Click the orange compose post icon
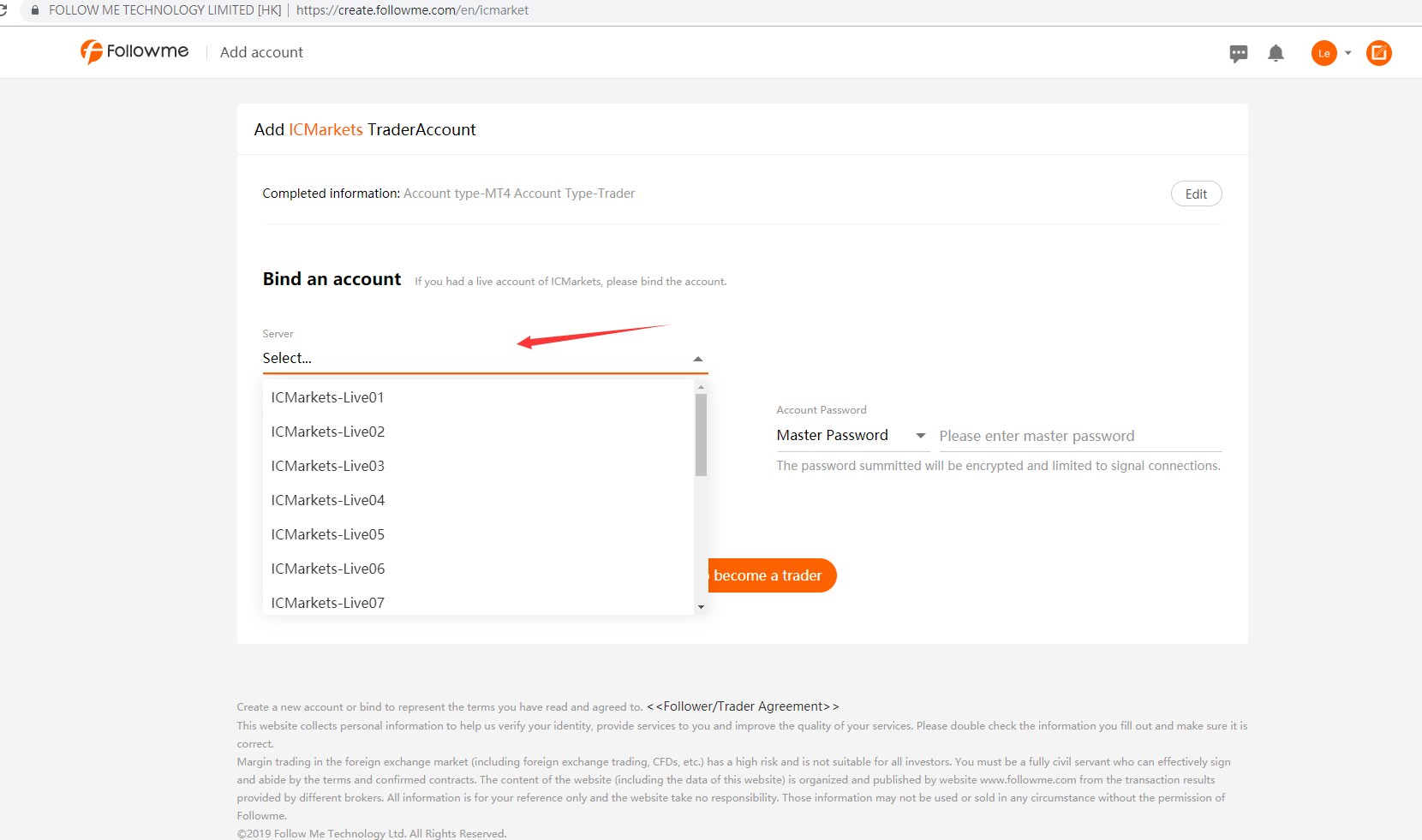Image resolution: width=1422 pixels, height=840 pixels. tap(1379, 53)
